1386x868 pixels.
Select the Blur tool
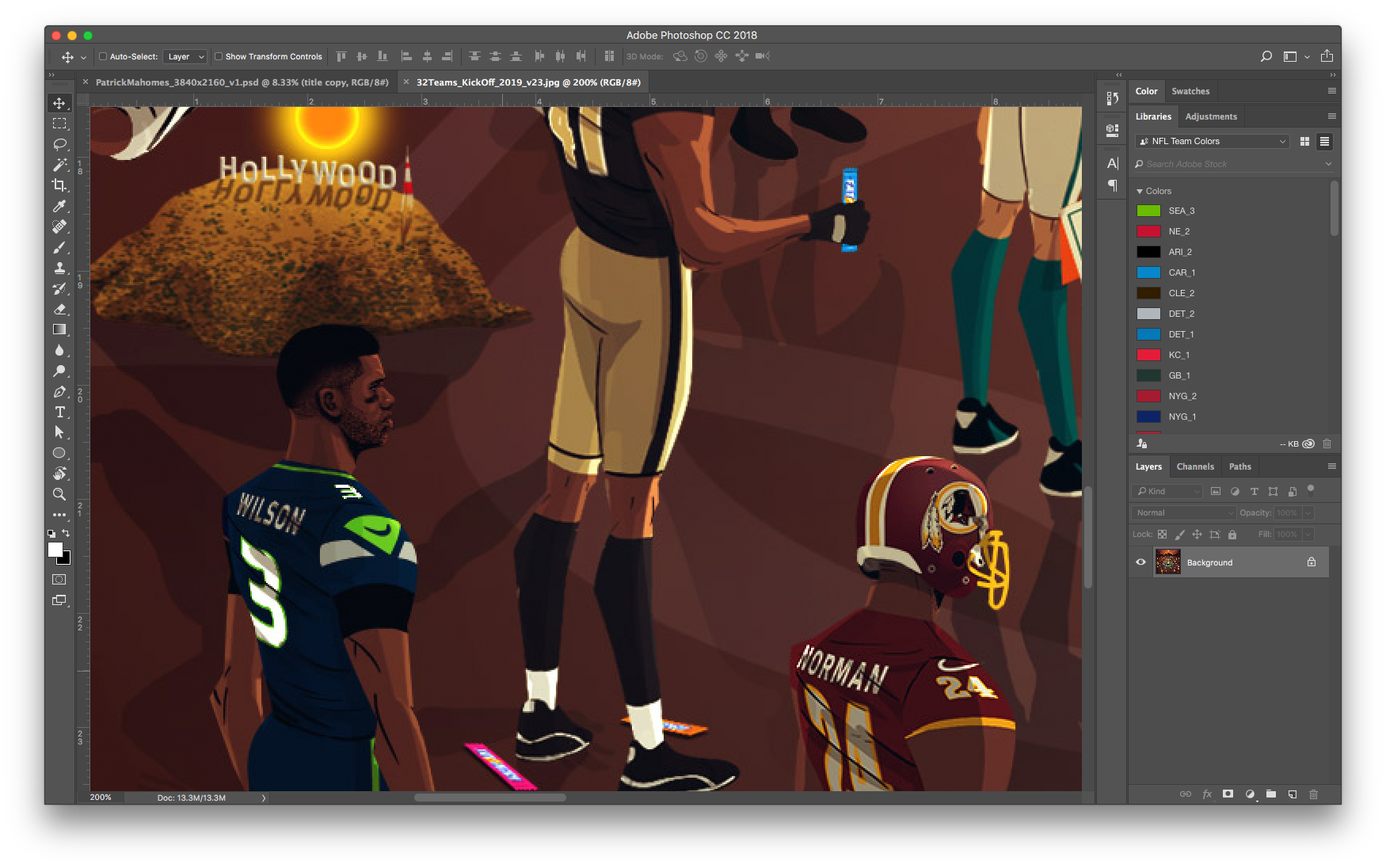pyautogui.click(x=59, y=350)
